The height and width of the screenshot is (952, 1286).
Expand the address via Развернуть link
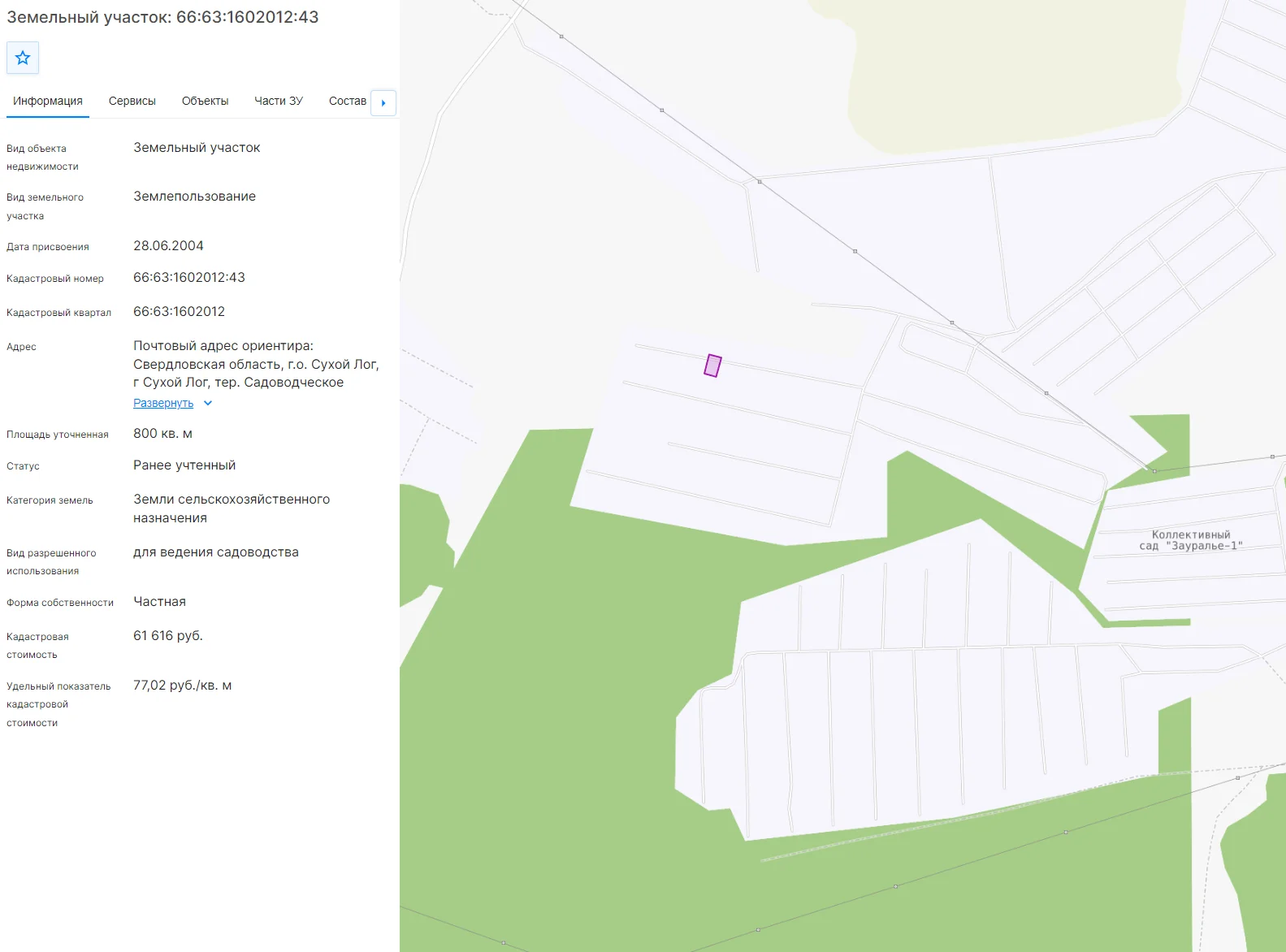coord(163,403)
